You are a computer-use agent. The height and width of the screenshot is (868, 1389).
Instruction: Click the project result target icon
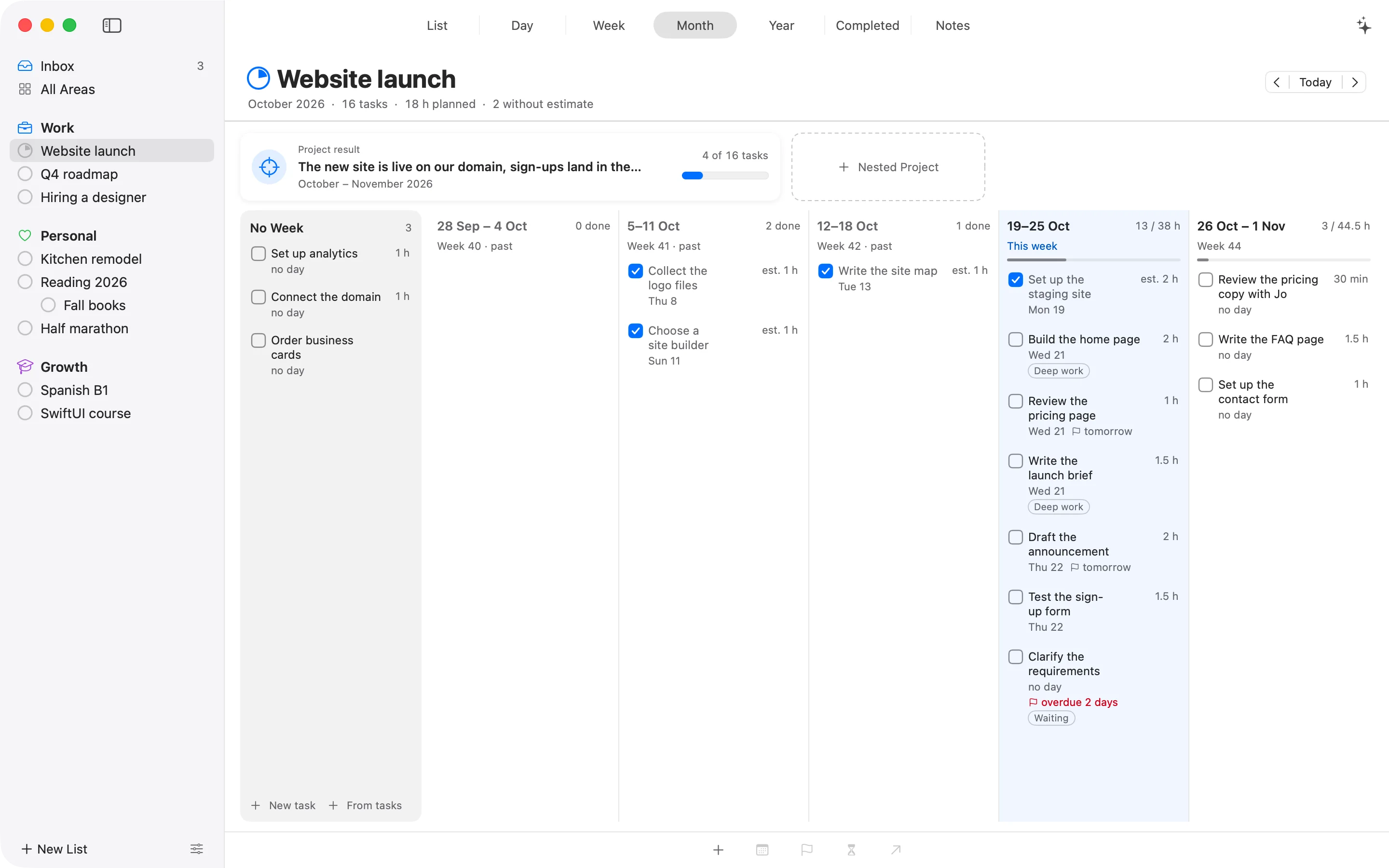pyautogui.click(x=269, y=167)
